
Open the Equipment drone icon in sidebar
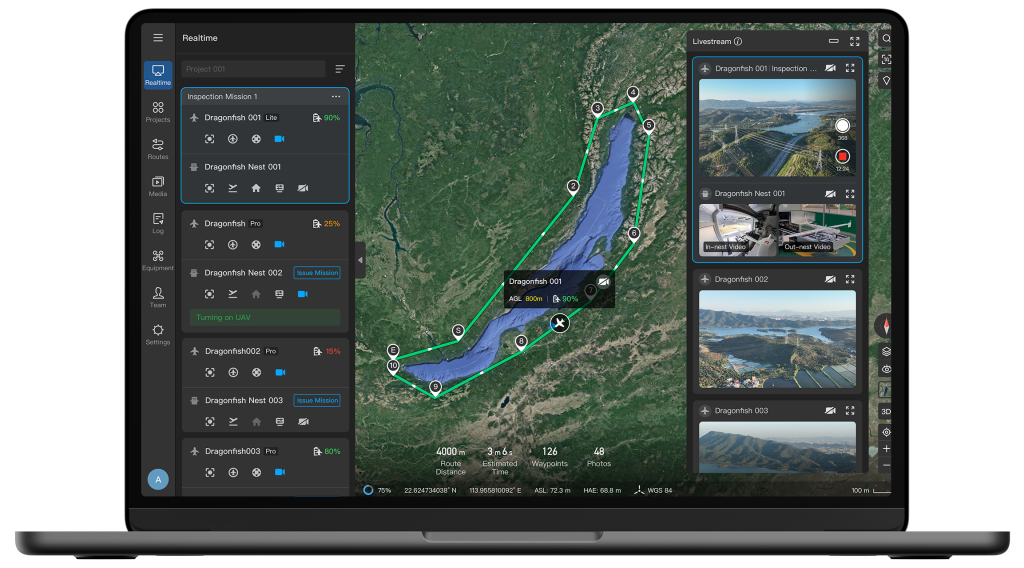click(x=158, y=258)
